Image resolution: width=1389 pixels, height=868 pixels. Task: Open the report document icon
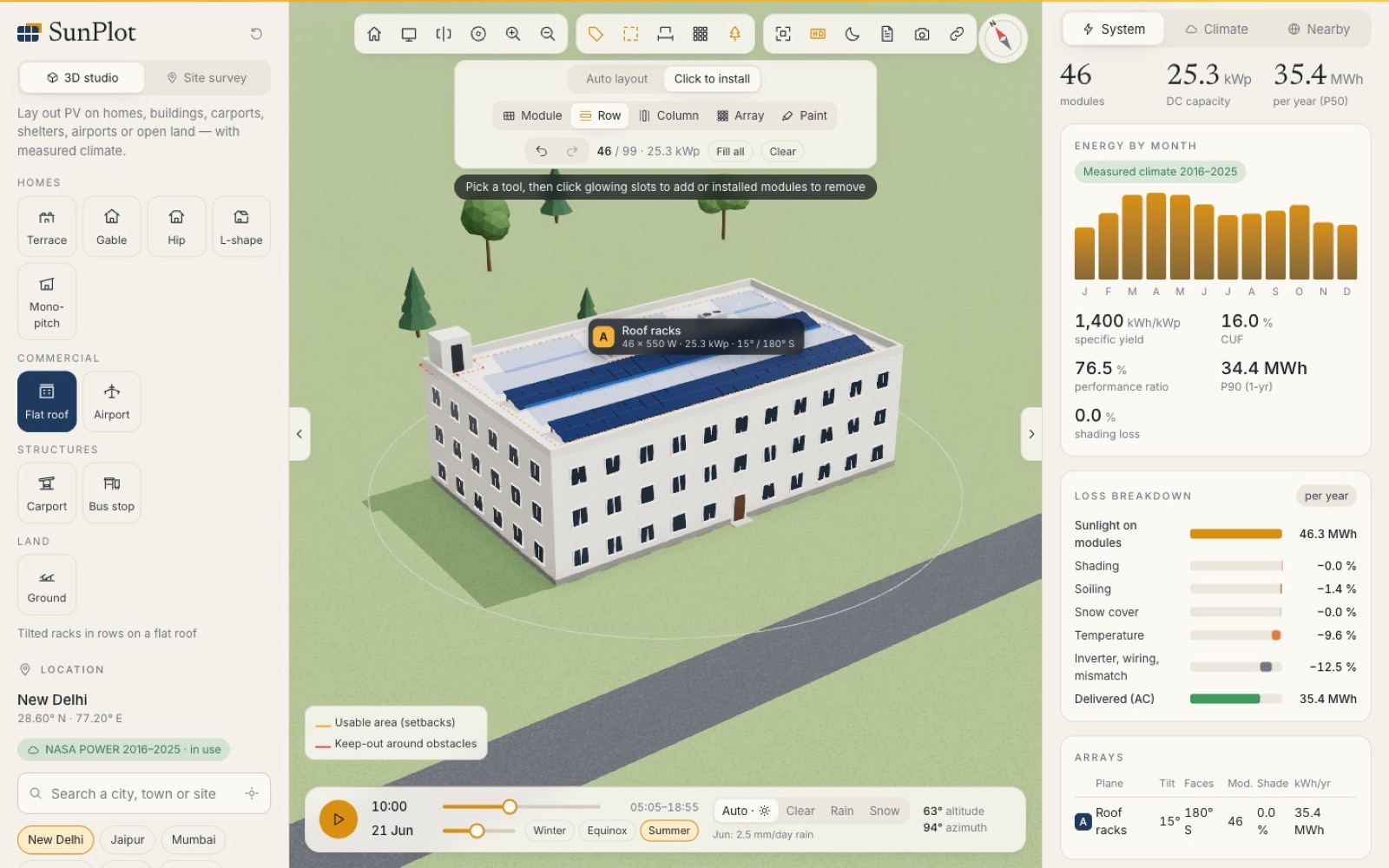click(887, 34)
